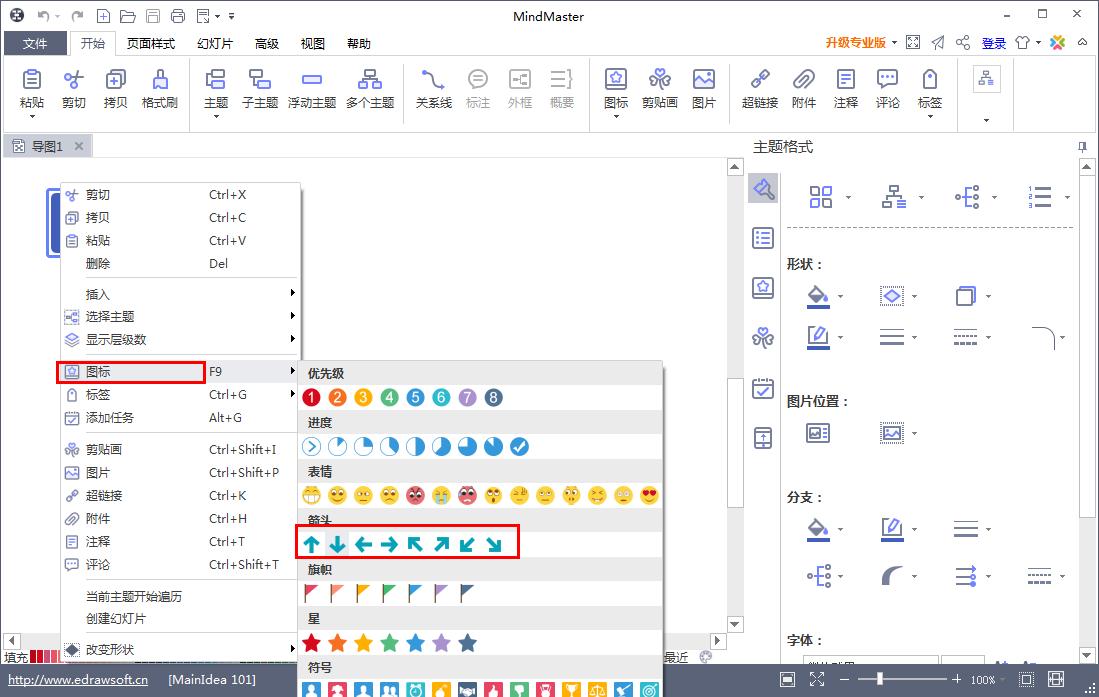The width and height of the screenshot is (1099, 697).
Task: Close the 导图1 document tab
Action: 79,146
